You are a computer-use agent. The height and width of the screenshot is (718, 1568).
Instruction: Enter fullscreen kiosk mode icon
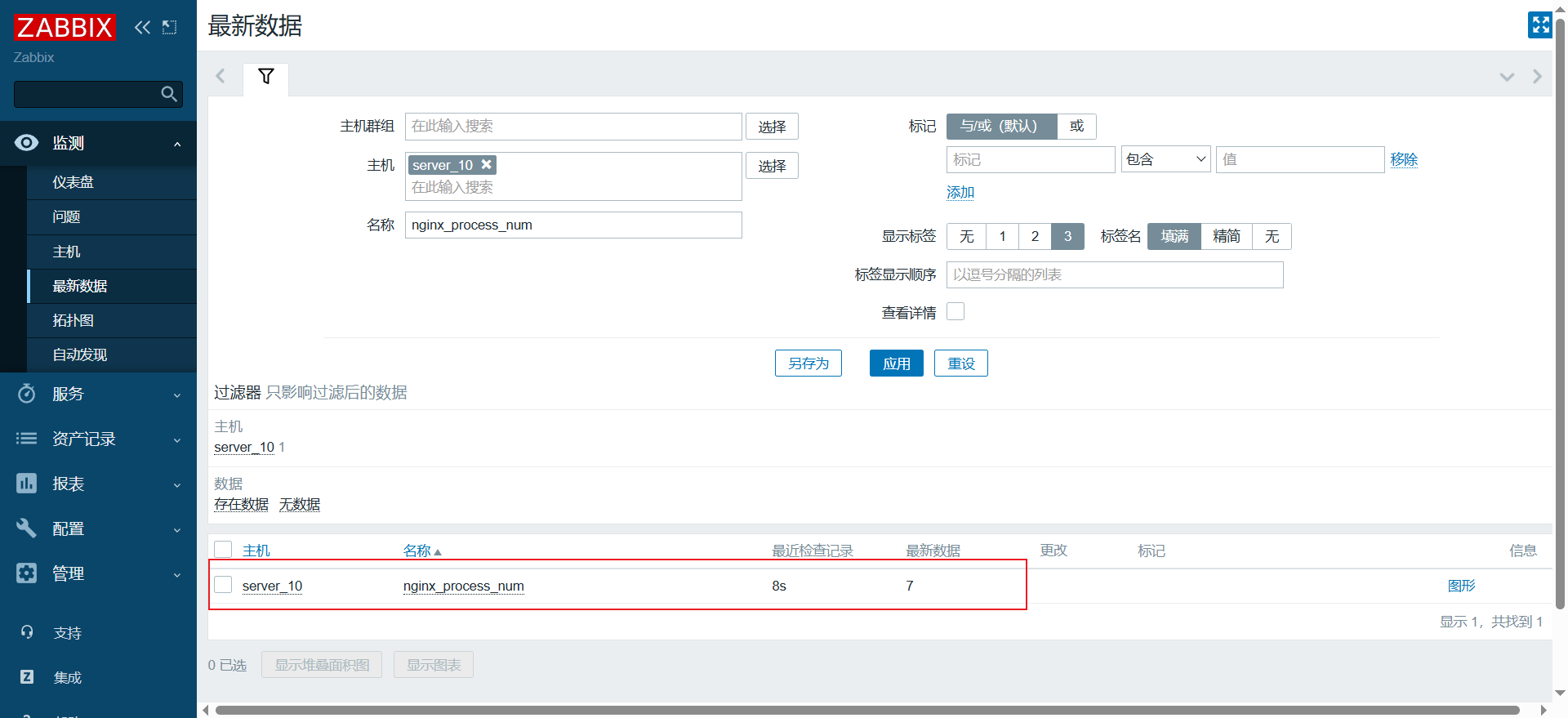(1539, 25)
